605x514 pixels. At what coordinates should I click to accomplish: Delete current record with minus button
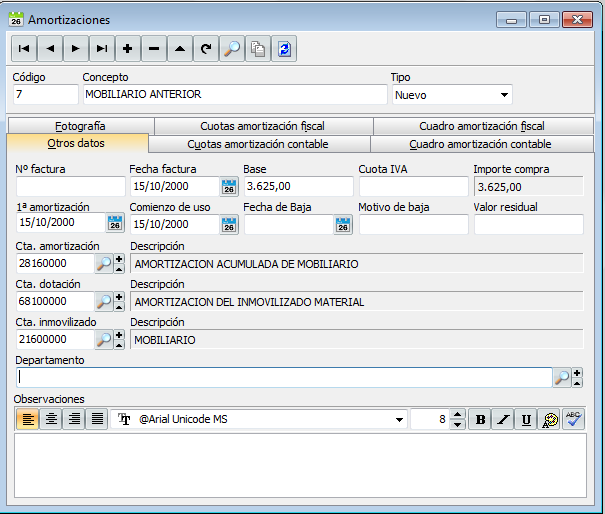(154, 49)
